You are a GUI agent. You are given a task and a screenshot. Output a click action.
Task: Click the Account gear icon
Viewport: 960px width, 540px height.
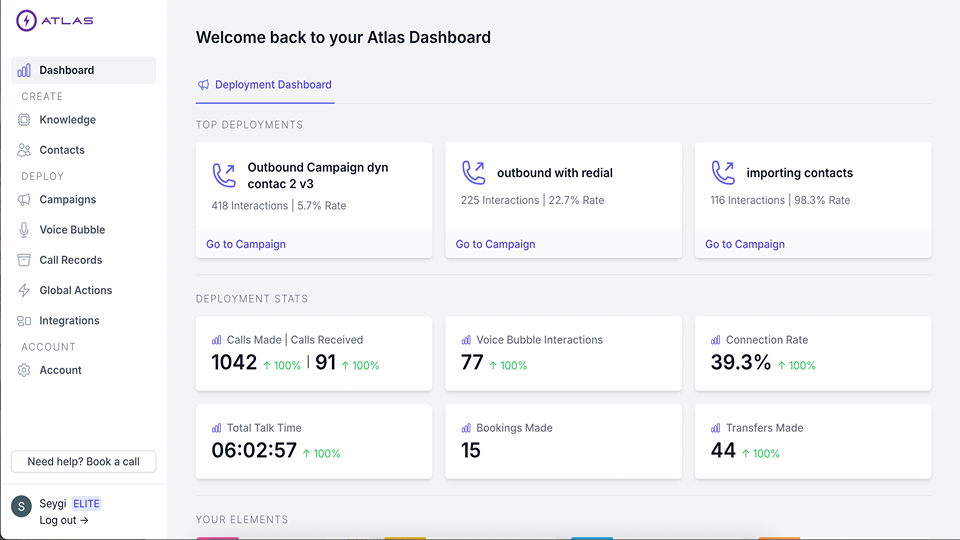pyautogui.click(x=24, y=370)
